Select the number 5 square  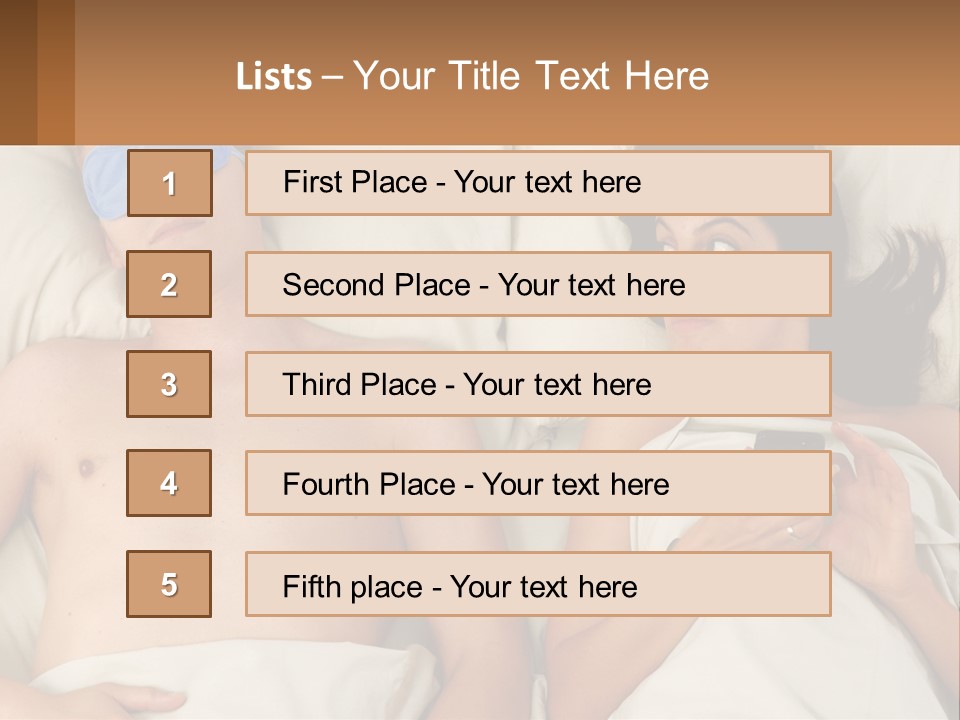tap(169, 584)
